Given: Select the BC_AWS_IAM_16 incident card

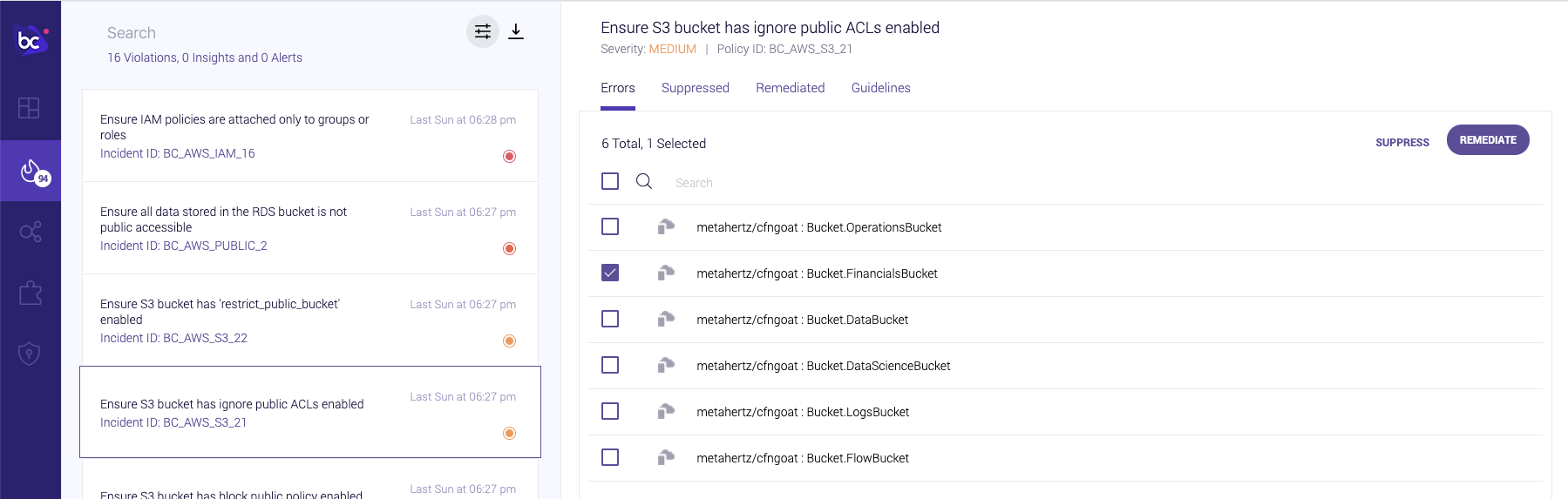Looking at the screenshot, I should 310,136.
